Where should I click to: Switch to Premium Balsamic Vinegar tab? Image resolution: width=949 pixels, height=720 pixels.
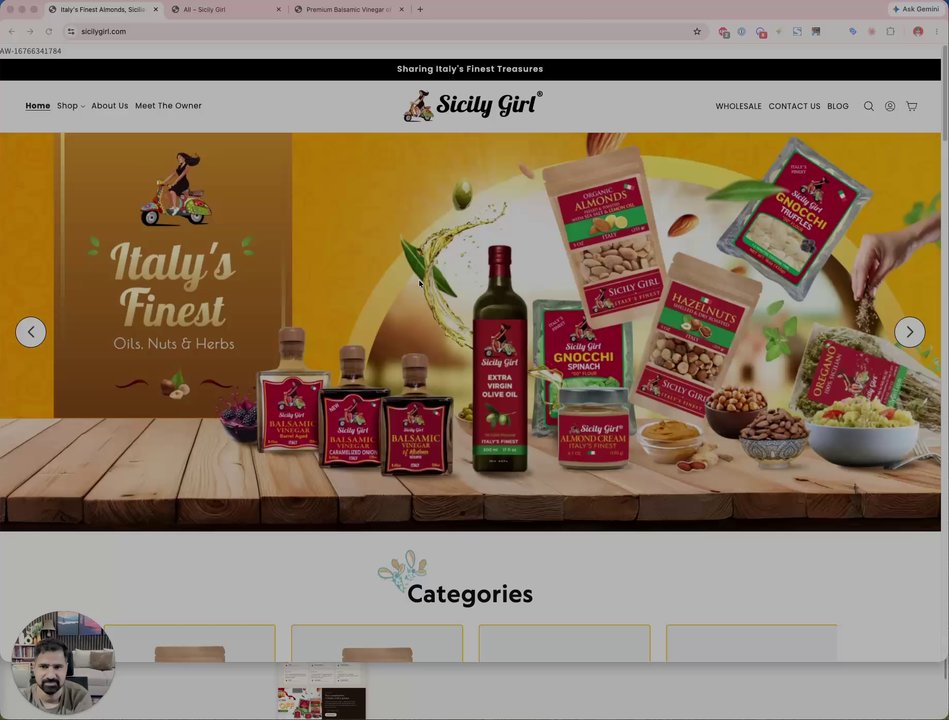[x=349, y=10]
